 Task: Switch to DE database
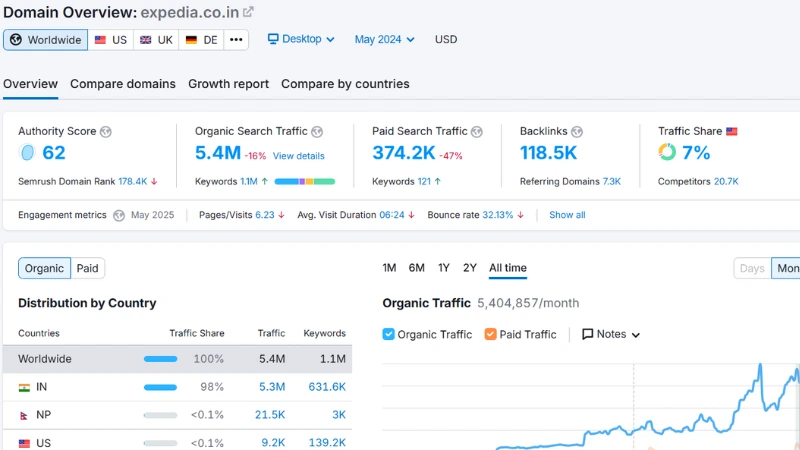[x=201, y=40]
